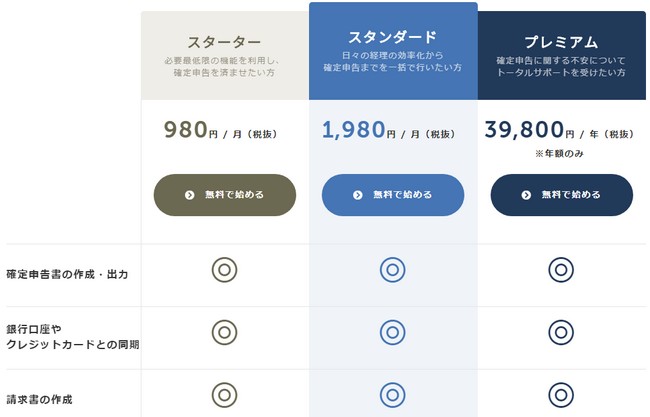
Task: Click プレミアム double-circle icon for 銀行口座 sync row
Action: [x=561, y=332]
